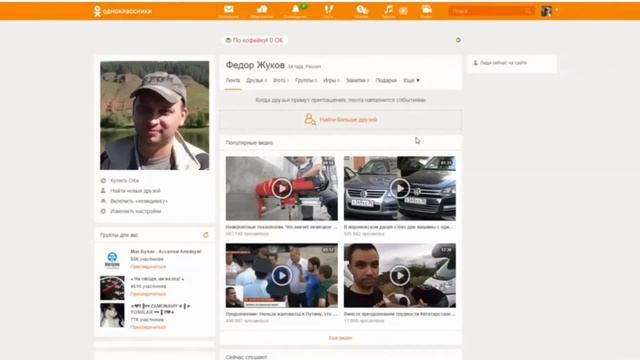The width and height of the screenshot is (640, 360).
Task: Switch to the Фото tab
Action: point(280,80)
